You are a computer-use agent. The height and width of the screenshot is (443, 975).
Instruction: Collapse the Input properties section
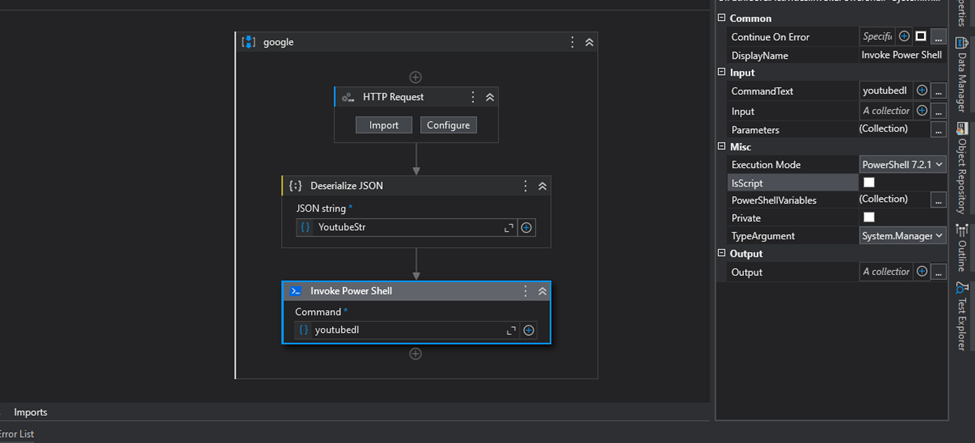tap(721, 72)
